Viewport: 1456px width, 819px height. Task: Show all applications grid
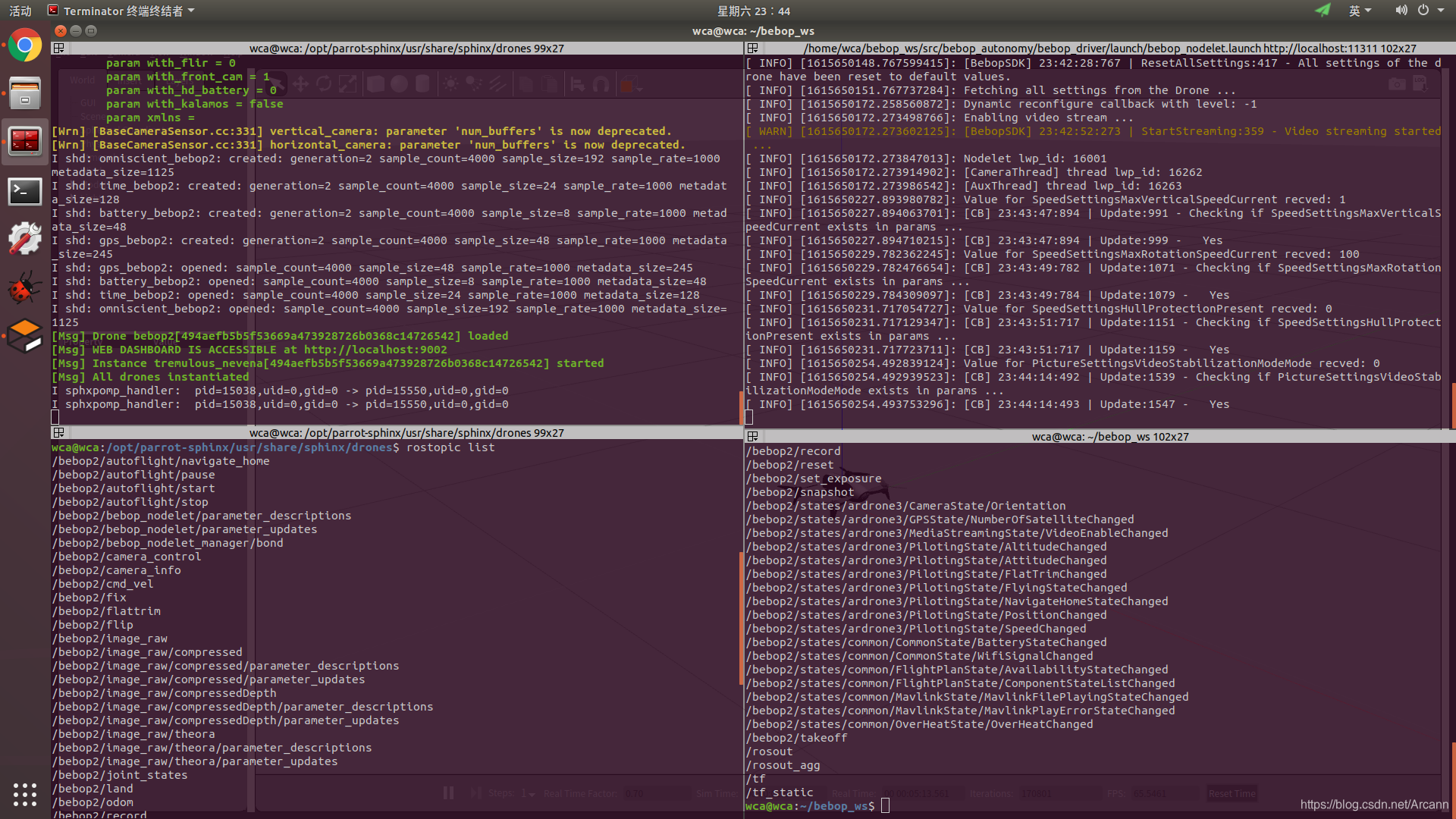pos(25,794)
